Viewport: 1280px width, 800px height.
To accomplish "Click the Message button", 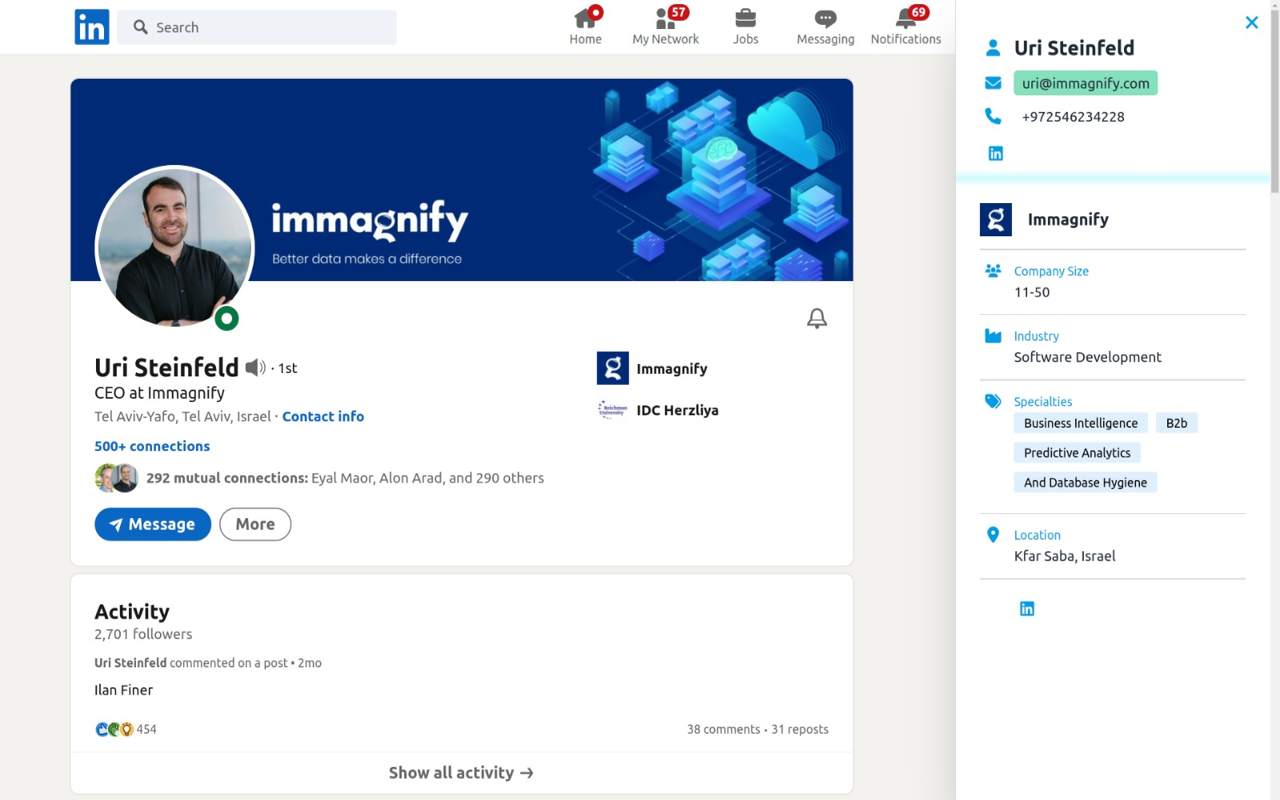I will pyautogui.click(x=152, y=524).
